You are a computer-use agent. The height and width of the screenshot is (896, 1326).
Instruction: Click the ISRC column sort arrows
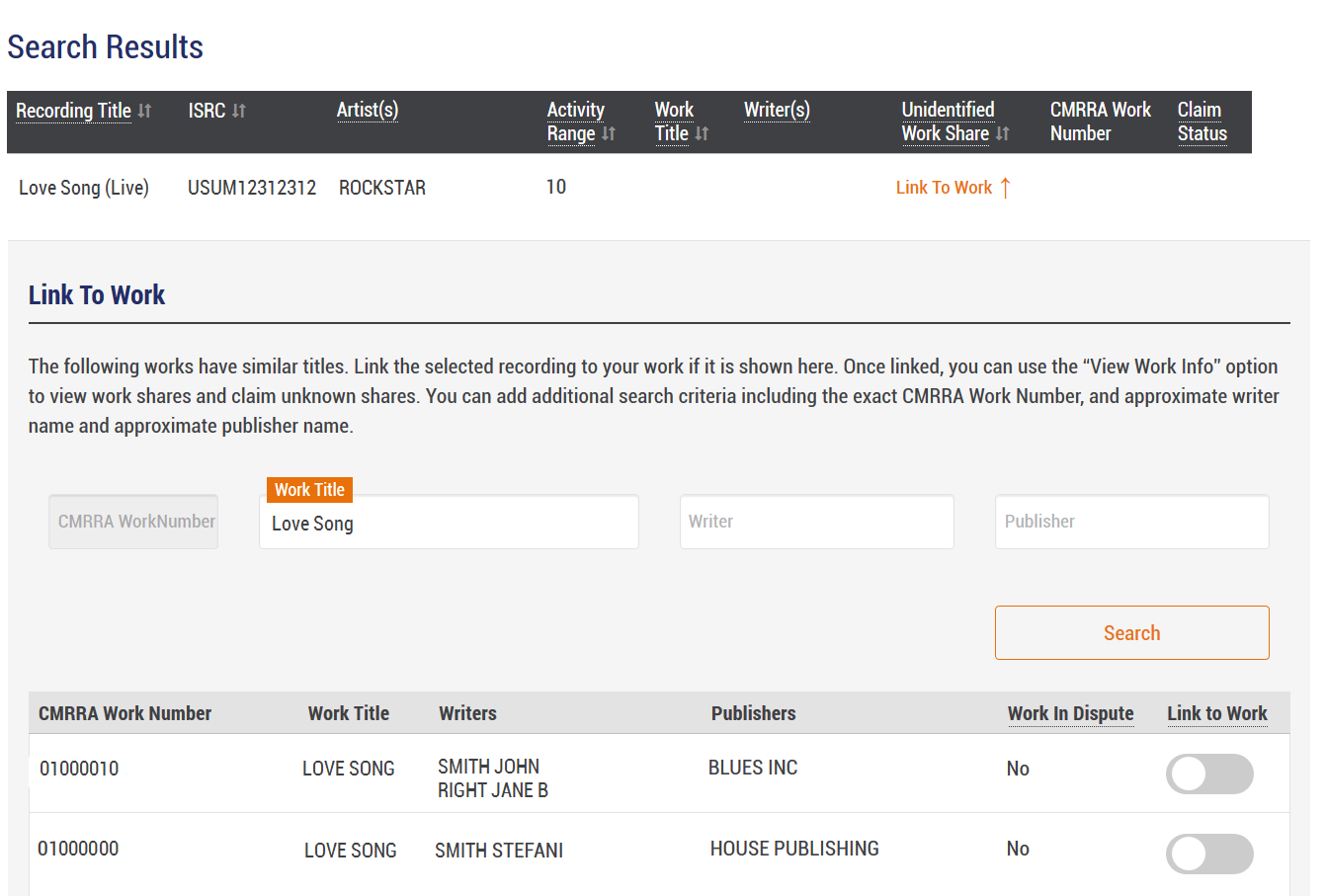coord(239,111)
